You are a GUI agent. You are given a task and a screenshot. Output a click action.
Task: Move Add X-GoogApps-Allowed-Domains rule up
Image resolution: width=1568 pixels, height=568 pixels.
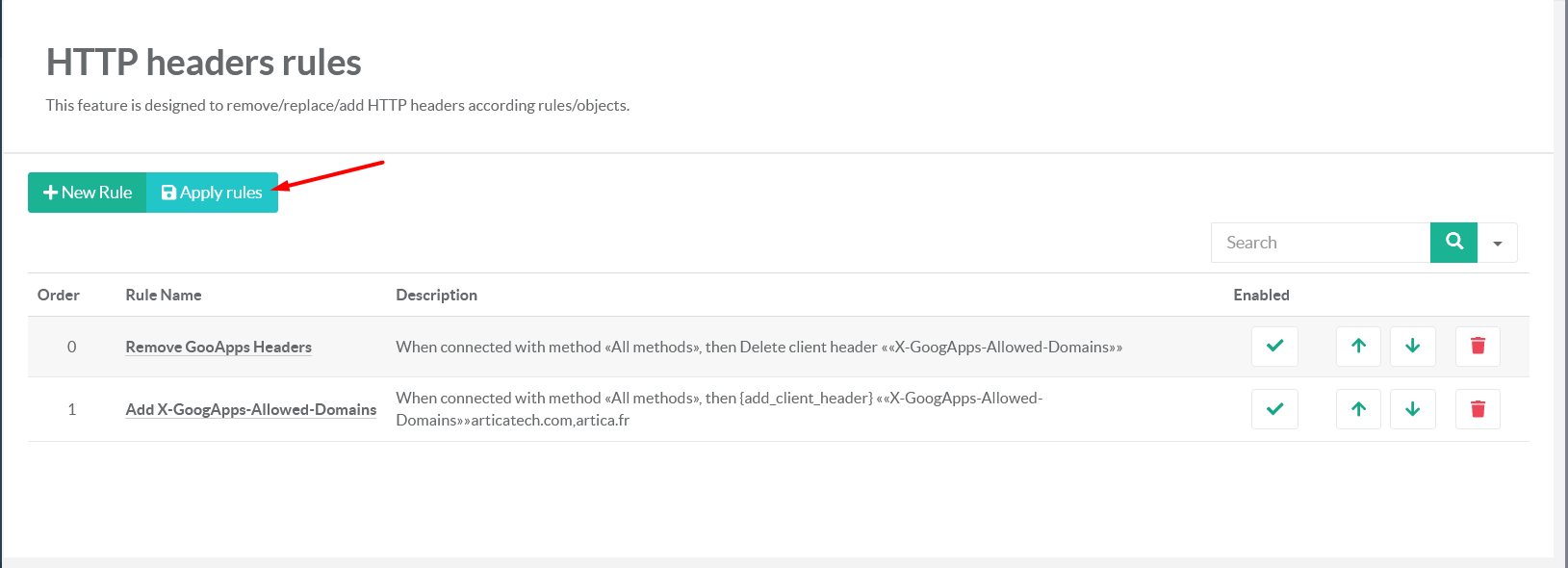point(1358,409)
